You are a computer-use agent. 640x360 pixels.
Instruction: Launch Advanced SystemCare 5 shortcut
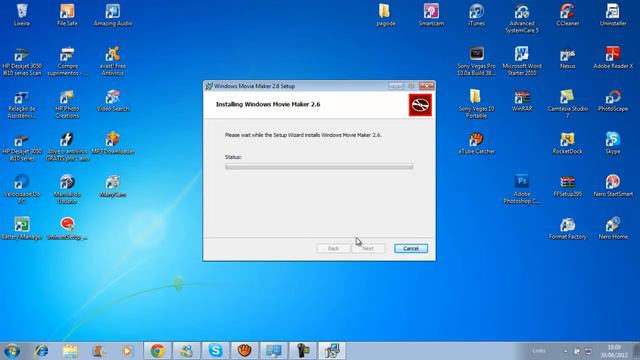click(x=522, y=18)
